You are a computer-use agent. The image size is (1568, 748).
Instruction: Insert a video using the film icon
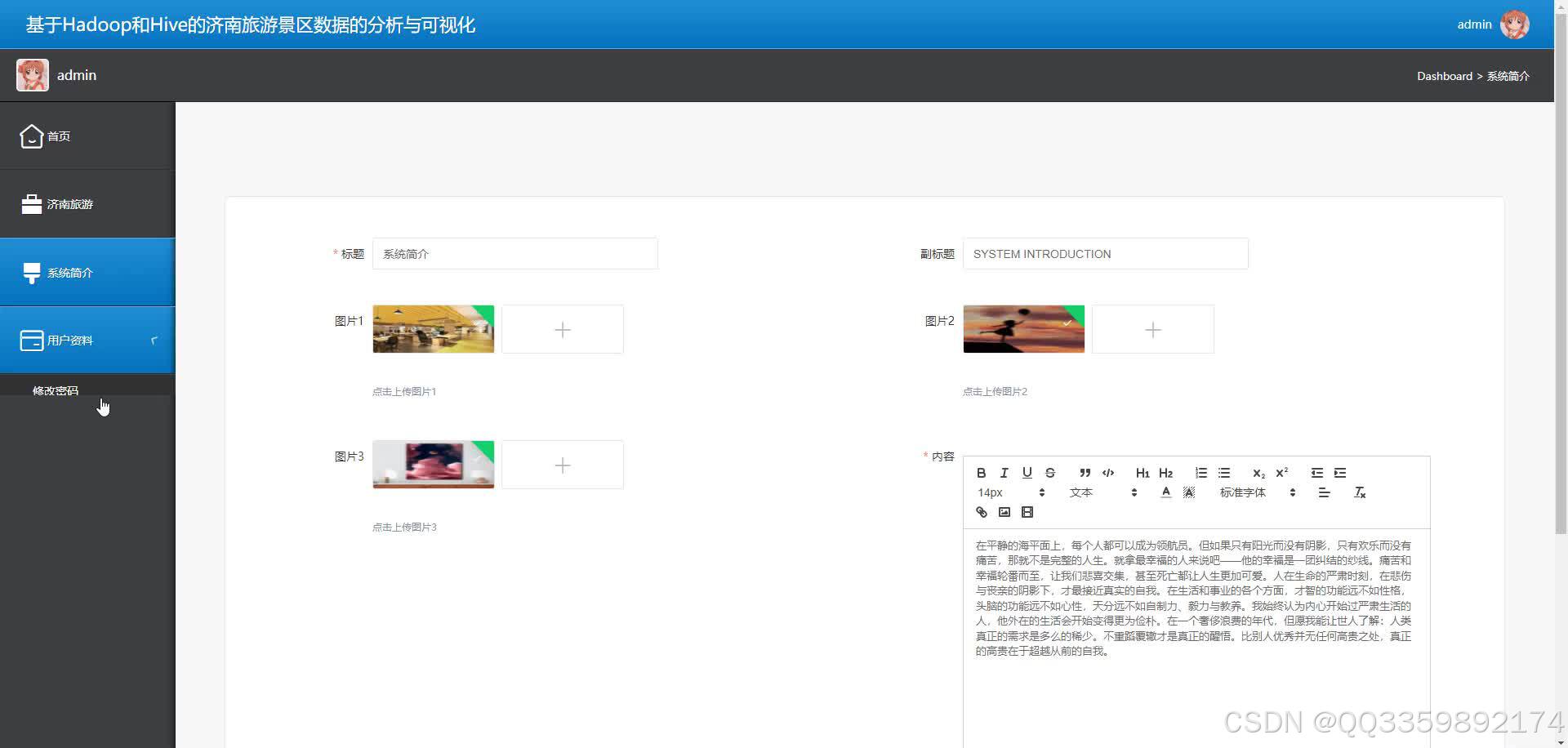(x=1027, y=512)
